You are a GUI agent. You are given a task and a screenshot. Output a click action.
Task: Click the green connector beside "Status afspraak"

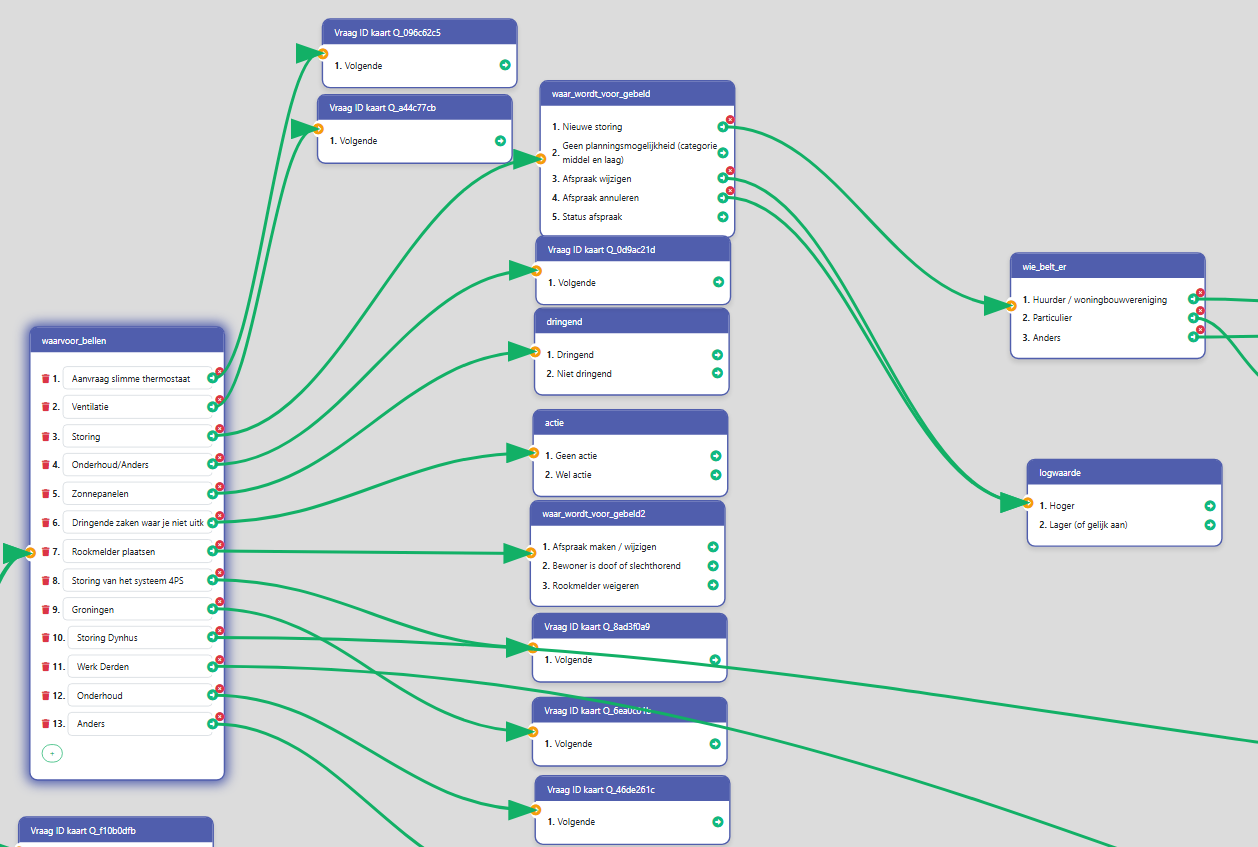pos(723,216)
